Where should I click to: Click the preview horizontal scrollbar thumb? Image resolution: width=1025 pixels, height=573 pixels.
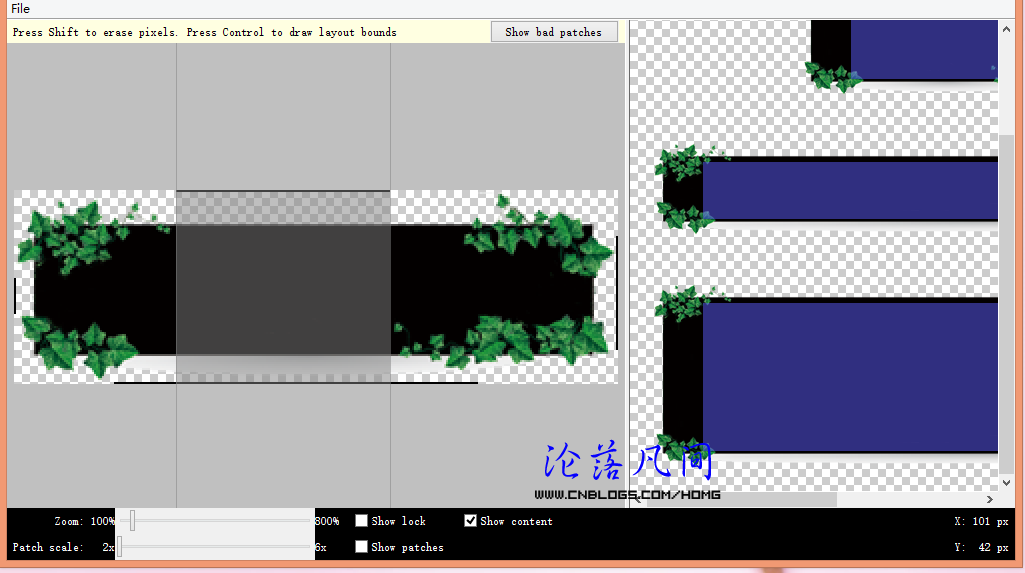(x=741, y=499)
